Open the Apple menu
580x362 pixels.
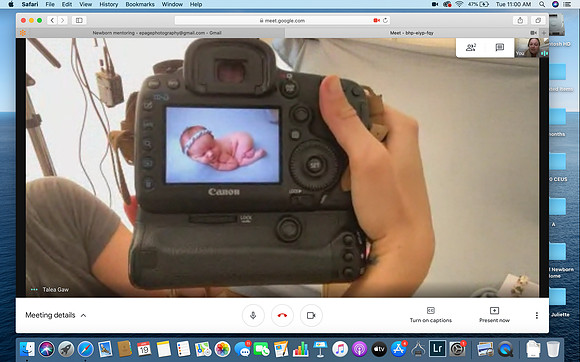coord(11,4)
